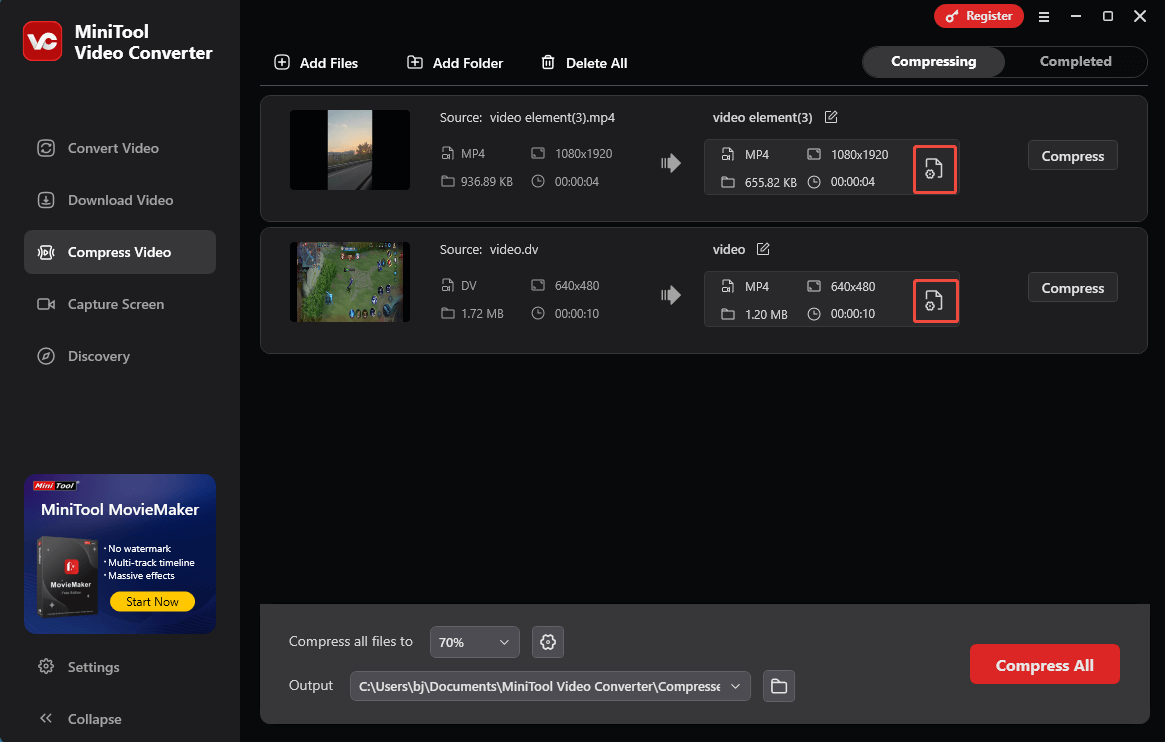
Task: Edit output name of video element(3)
Action: pos(831,117)
